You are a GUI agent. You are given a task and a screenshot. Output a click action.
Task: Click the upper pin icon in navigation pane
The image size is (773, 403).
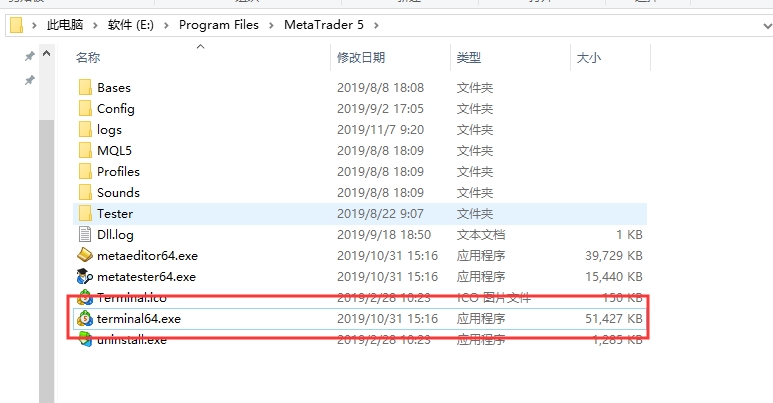tap(30, 56)
